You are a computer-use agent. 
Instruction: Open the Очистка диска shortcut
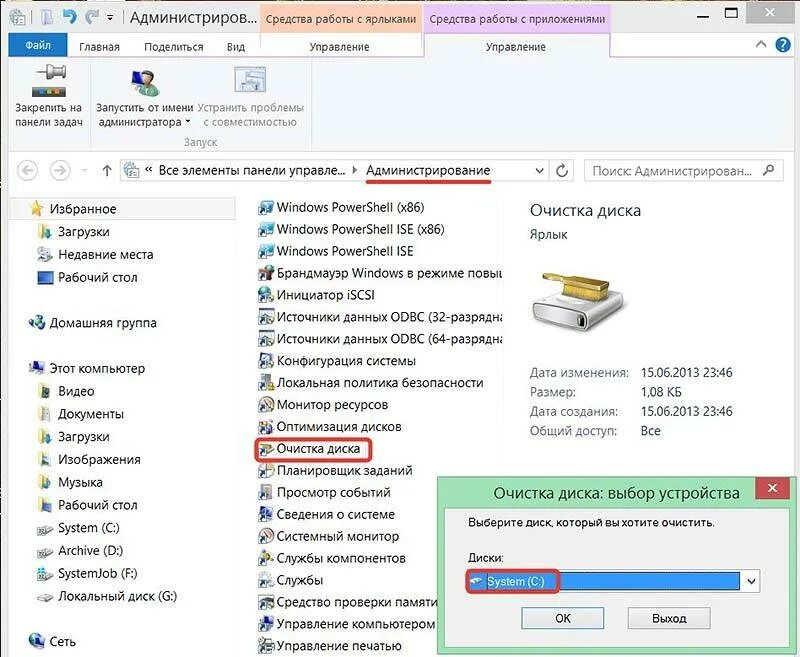(x=322, y=450)
